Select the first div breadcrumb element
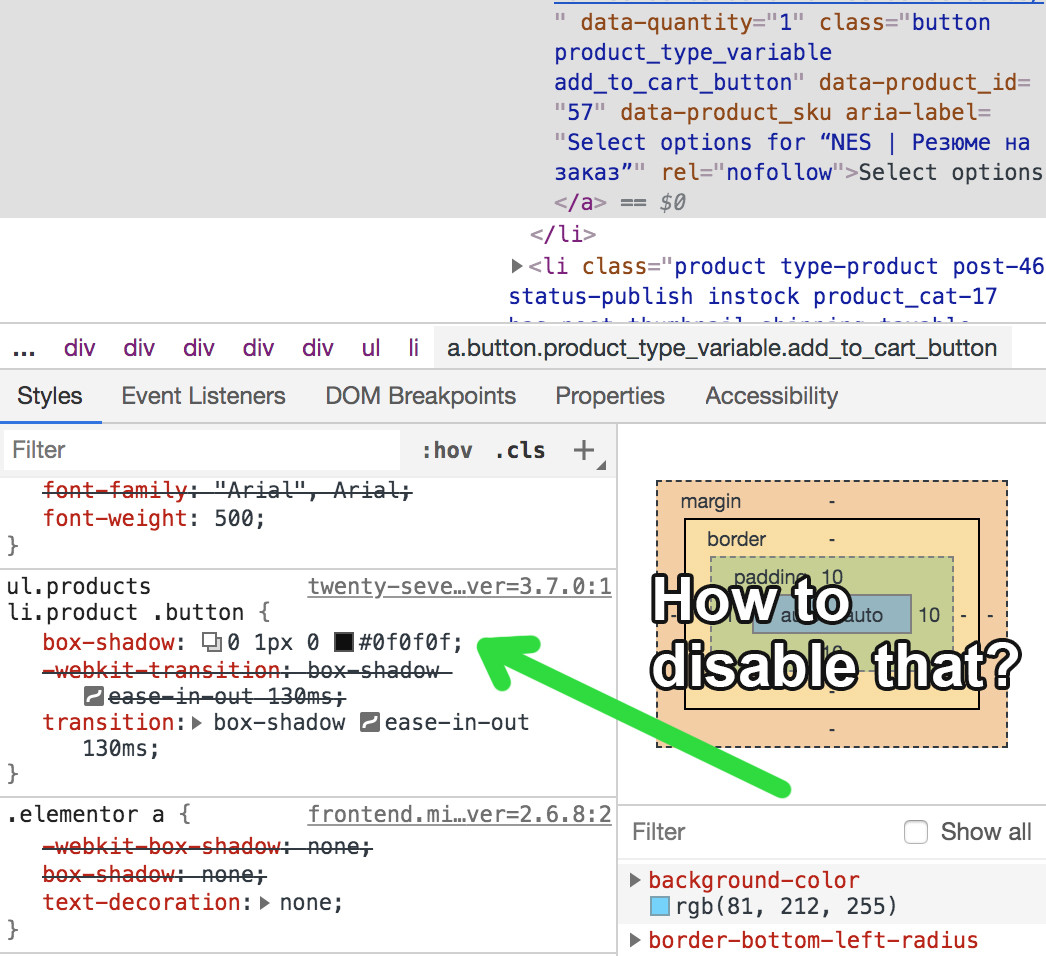This screenshot has height=956, width=1046. tap(79, 348)
